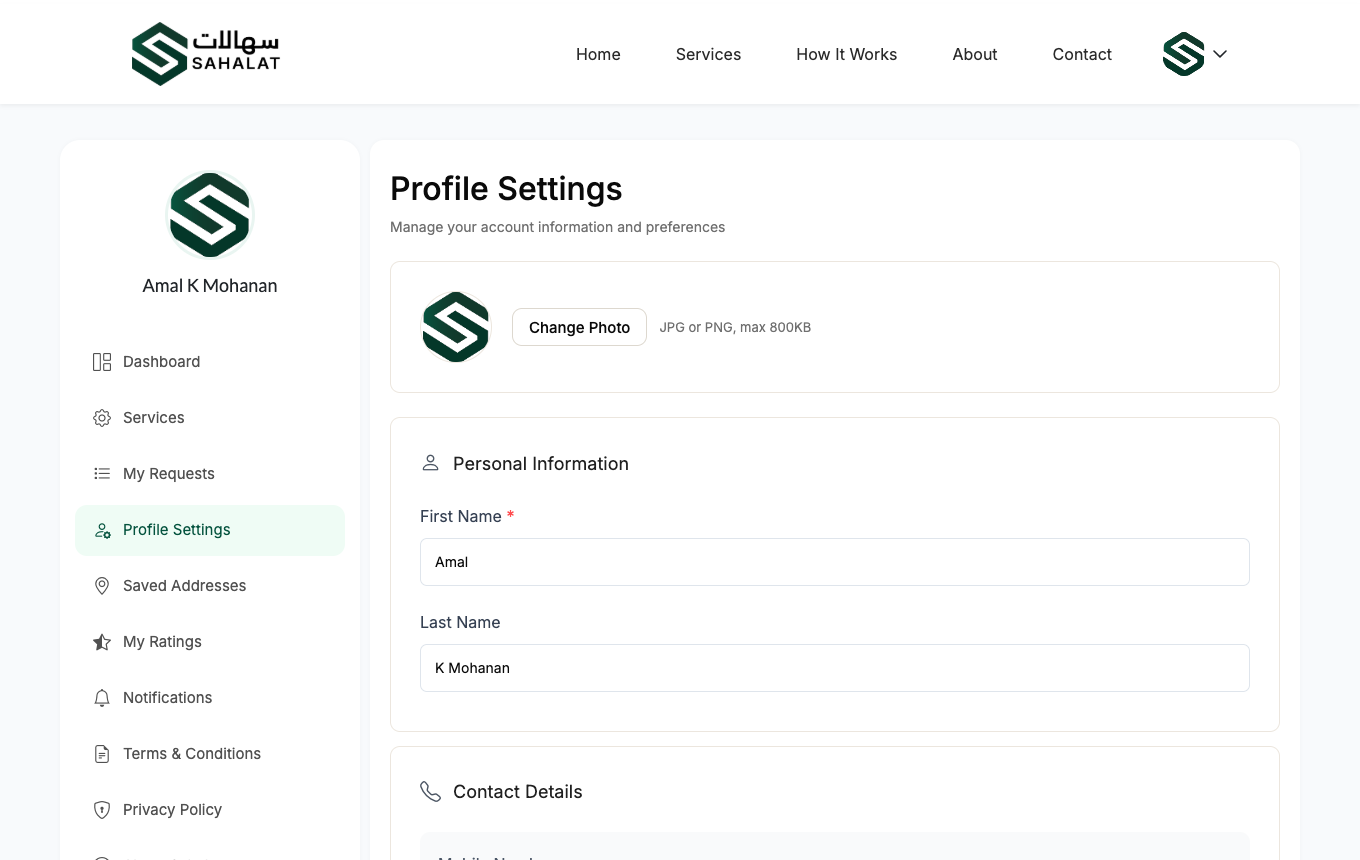
Task: Click the Services gear icon in sidebar
Action: (x=102, y=418)
